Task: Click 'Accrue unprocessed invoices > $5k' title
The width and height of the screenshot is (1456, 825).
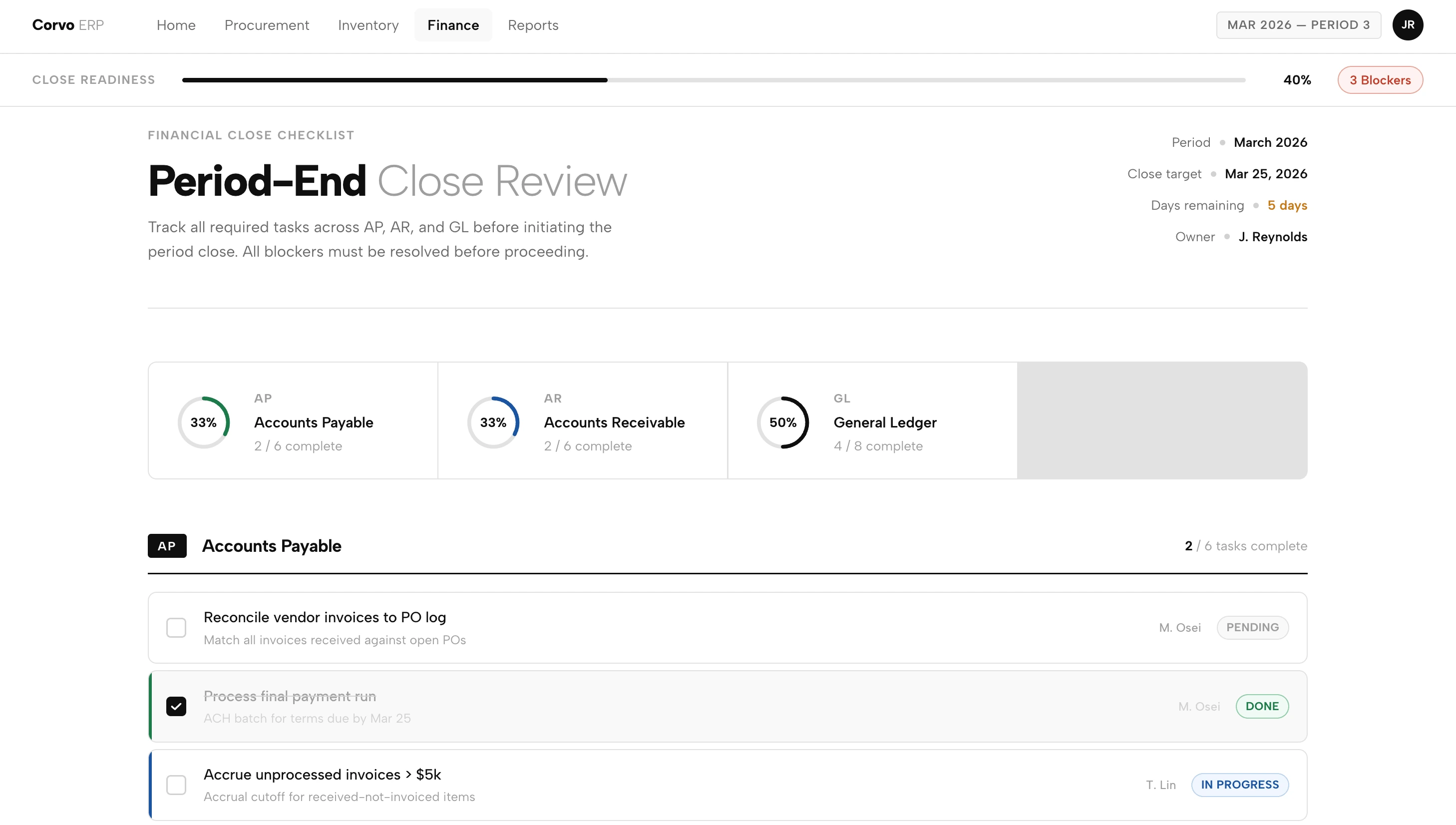Action: pos(323,775)
